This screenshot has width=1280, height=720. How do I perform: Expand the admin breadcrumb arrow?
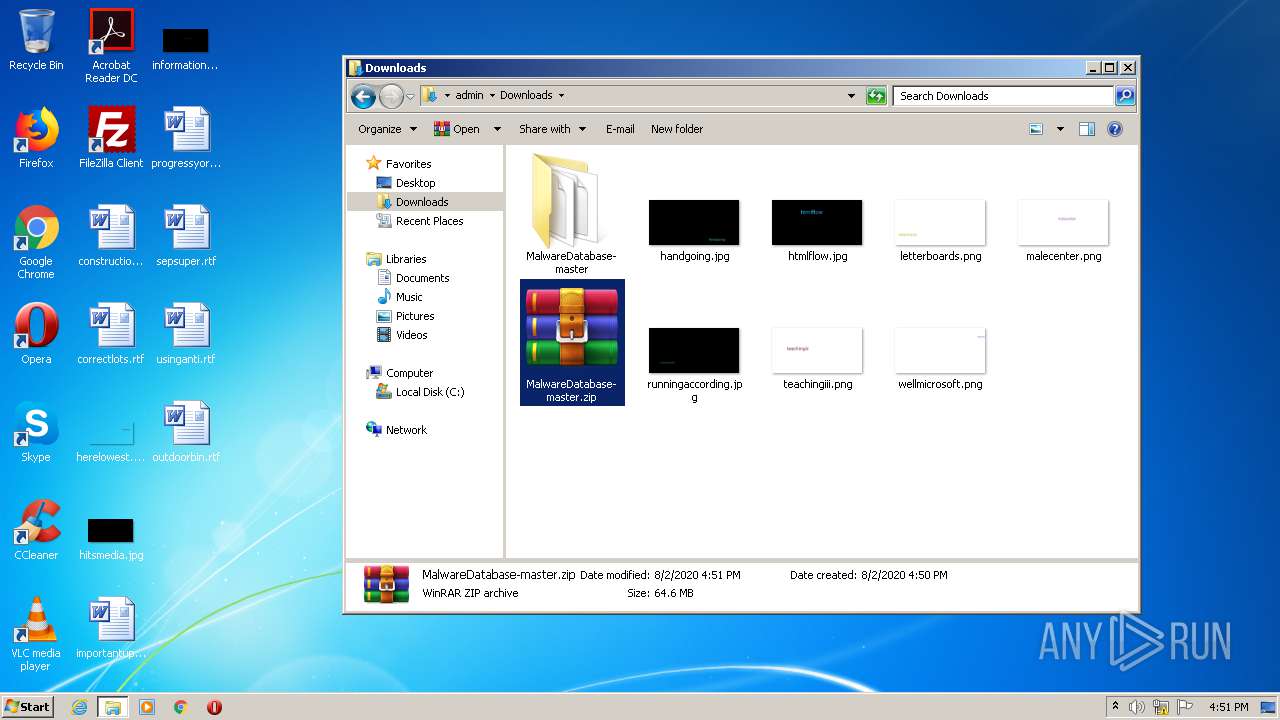coord(491,96)
